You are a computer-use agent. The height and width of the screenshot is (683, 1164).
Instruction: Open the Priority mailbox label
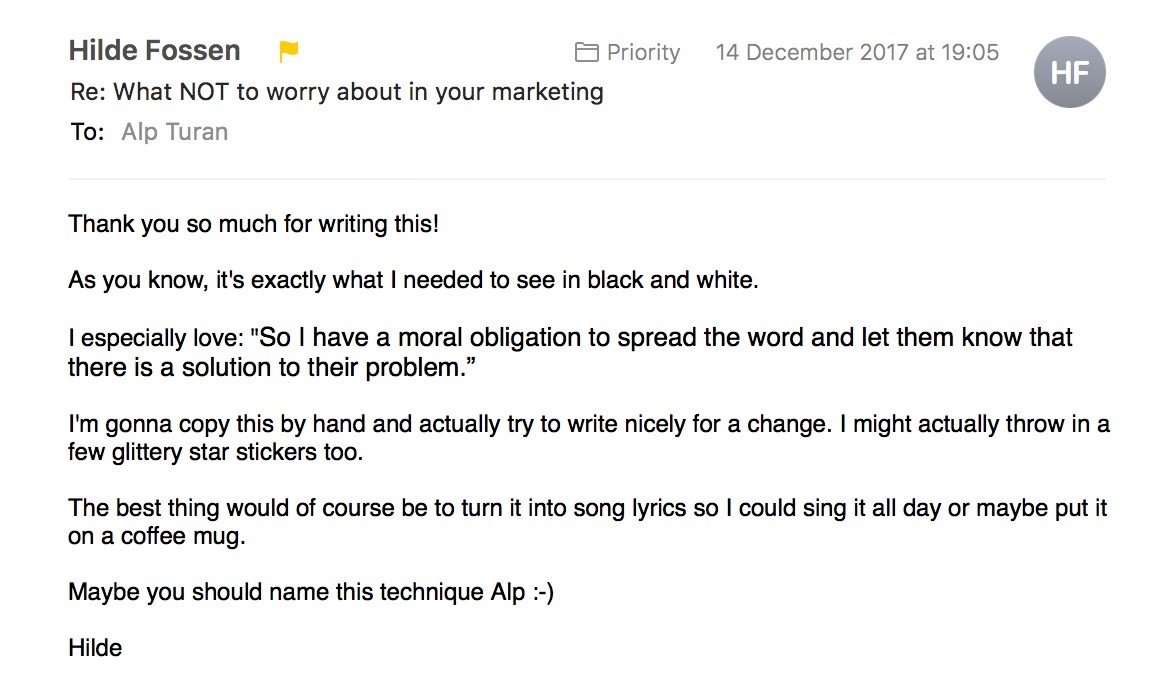coord(643,52)
